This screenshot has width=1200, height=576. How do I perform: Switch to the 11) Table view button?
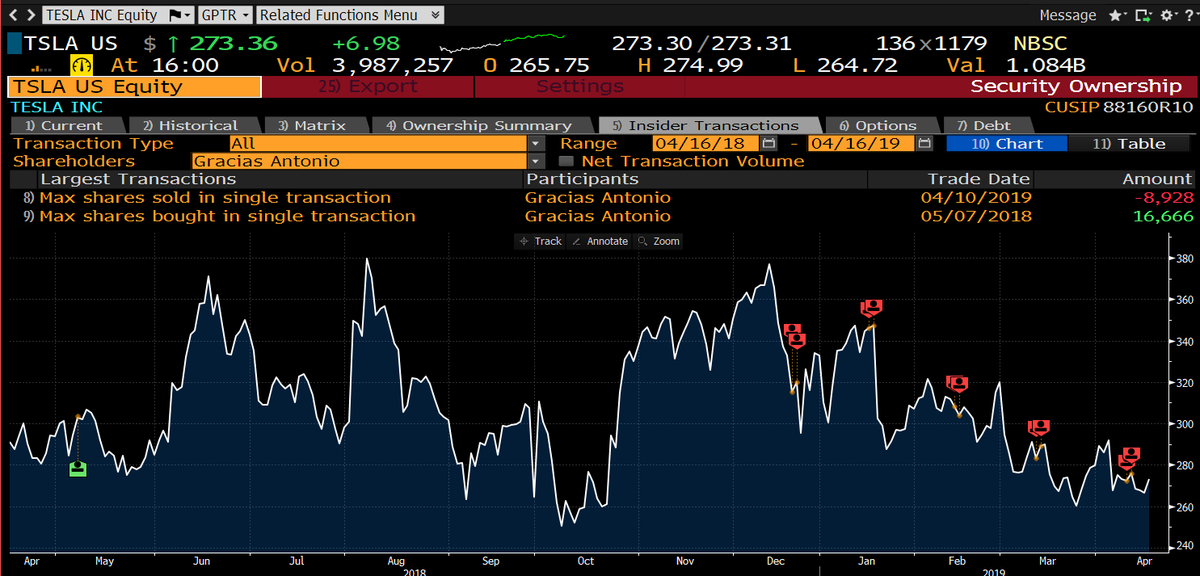pyautogui.click(x=1130, y=143)
